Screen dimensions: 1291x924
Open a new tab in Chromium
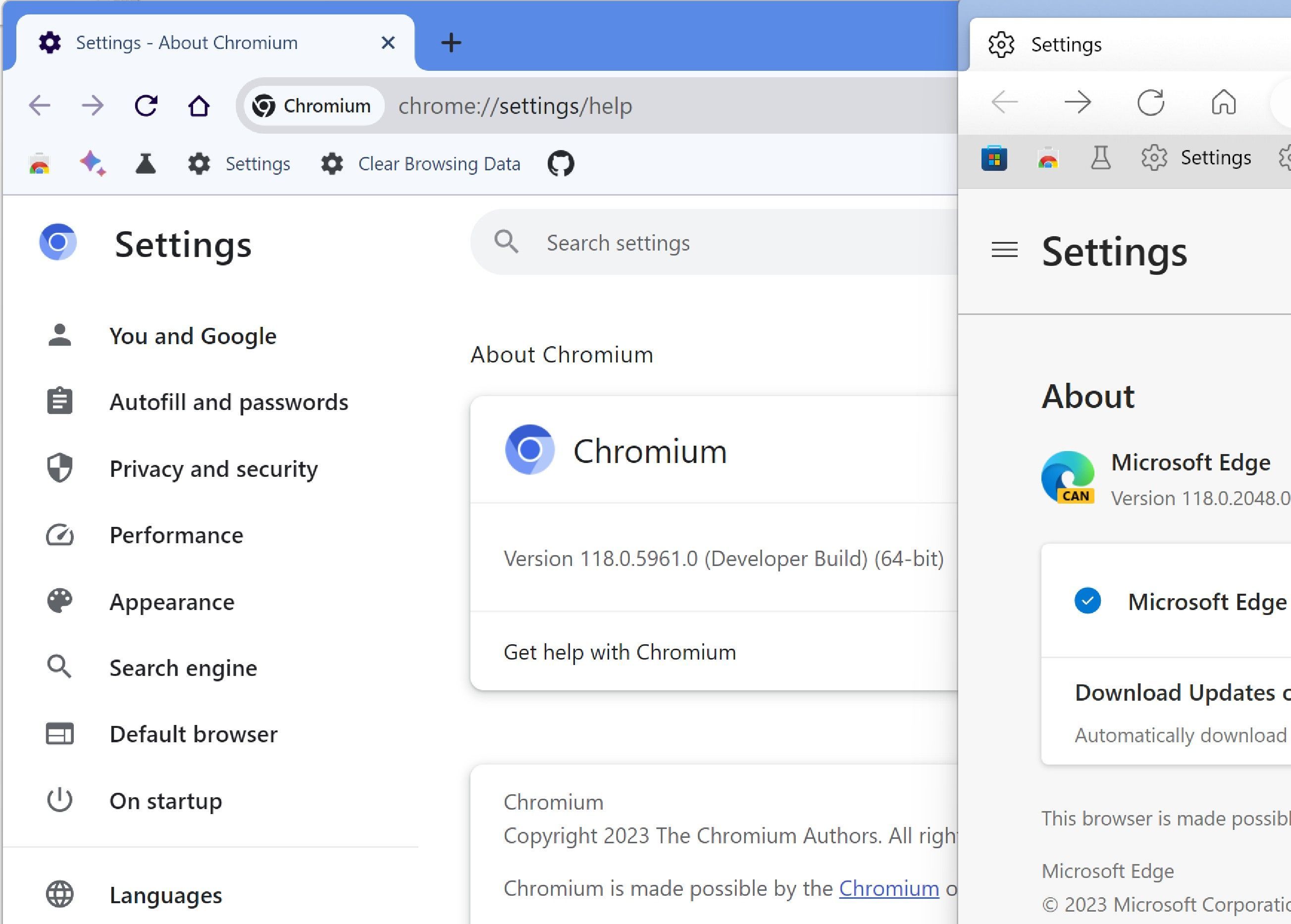[451, 43]
